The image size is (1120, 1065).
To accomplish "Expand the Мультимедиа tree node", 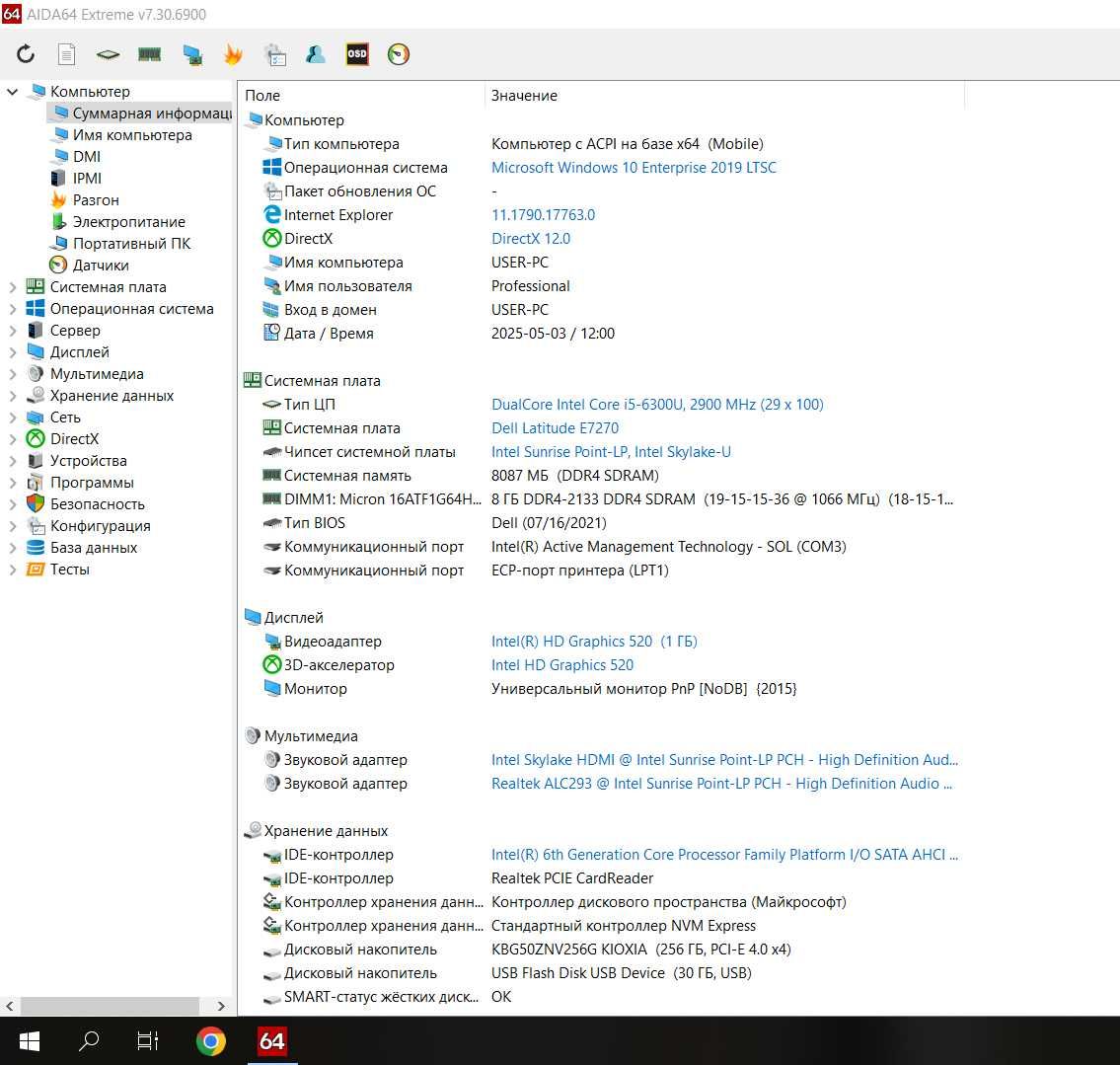I will coord(12,374).
